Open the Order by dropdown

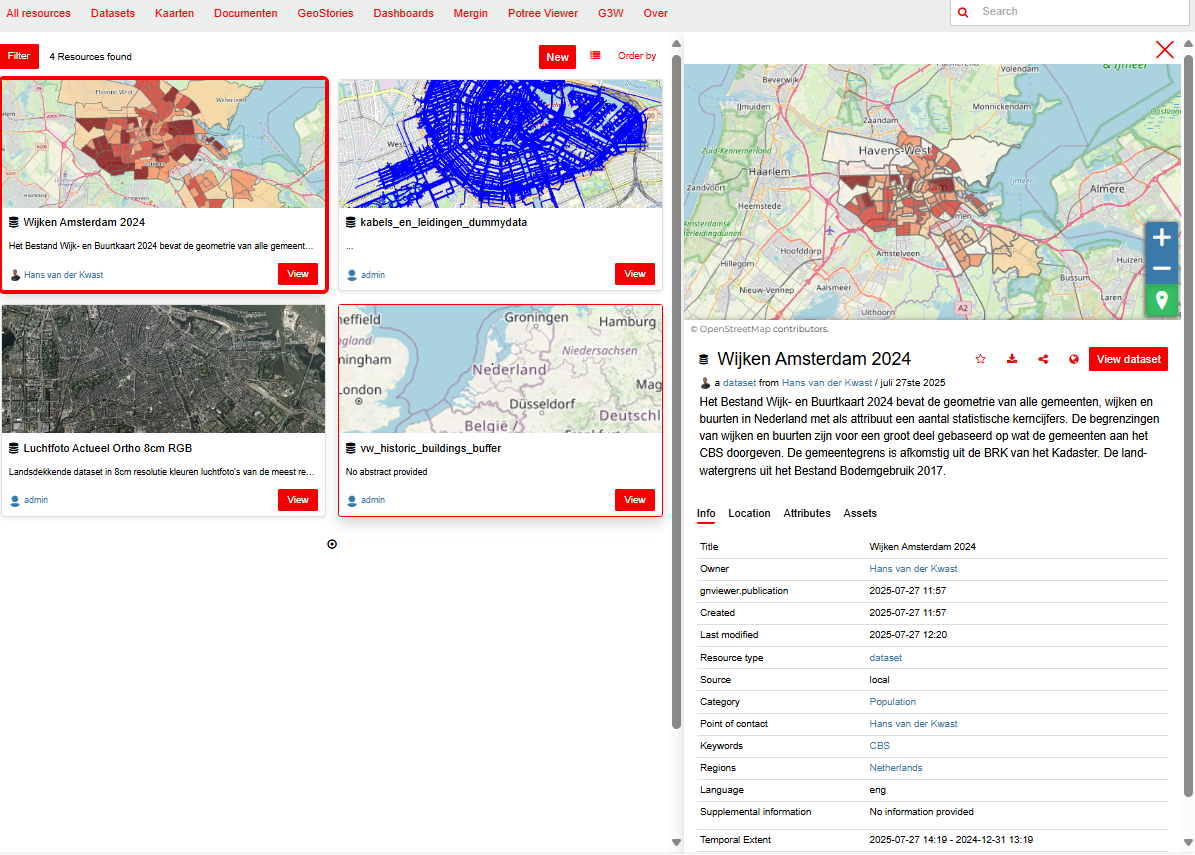pyautogui.click(x=636, y=56)
